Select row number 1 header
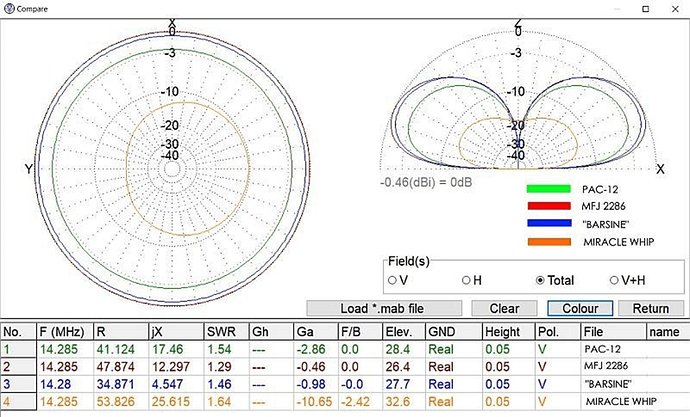Viewport: 690px width, 417px height. click(18, 349)
